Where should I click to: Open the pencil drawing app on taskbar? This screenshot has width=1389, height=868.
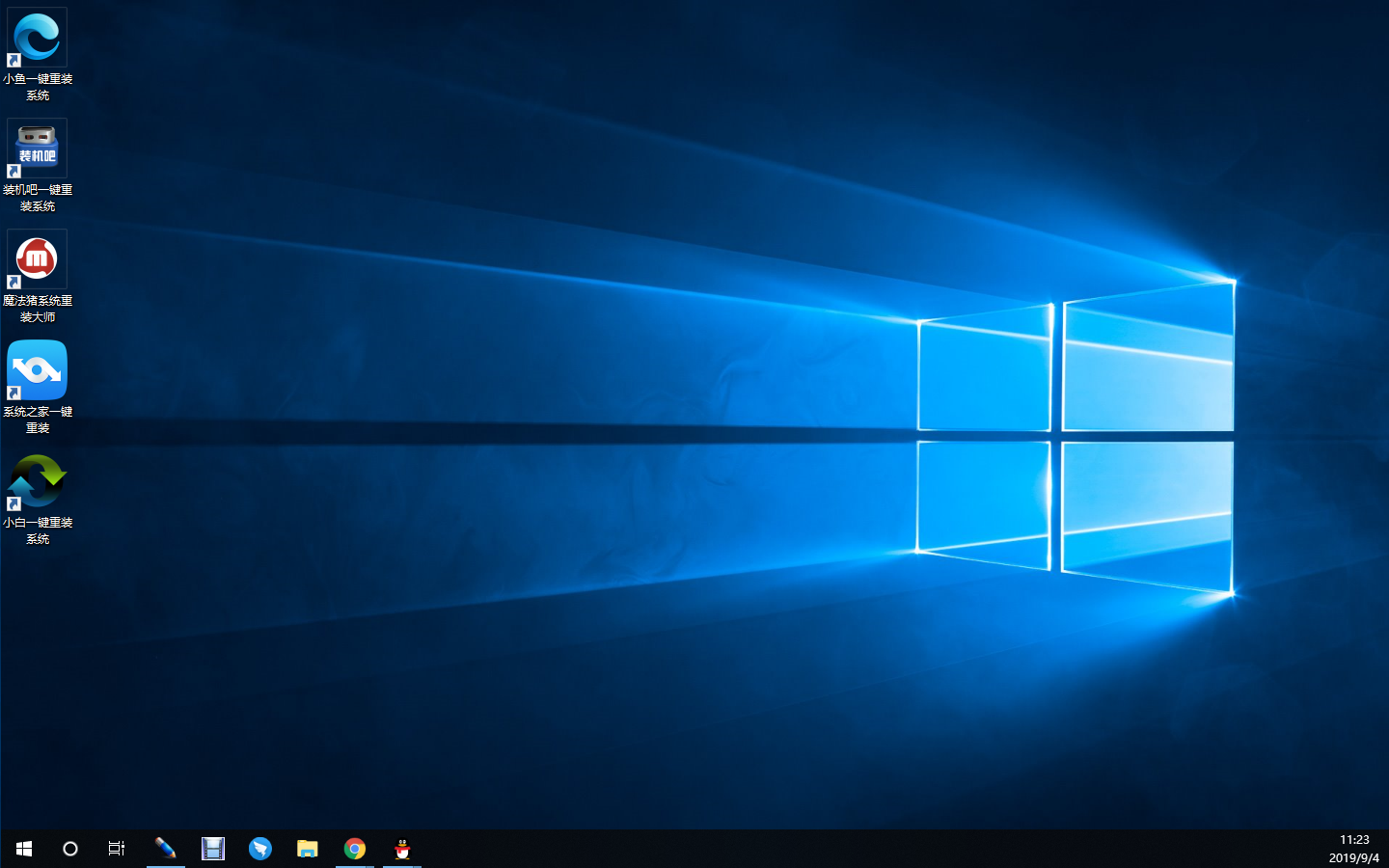(x=166, y=849)
